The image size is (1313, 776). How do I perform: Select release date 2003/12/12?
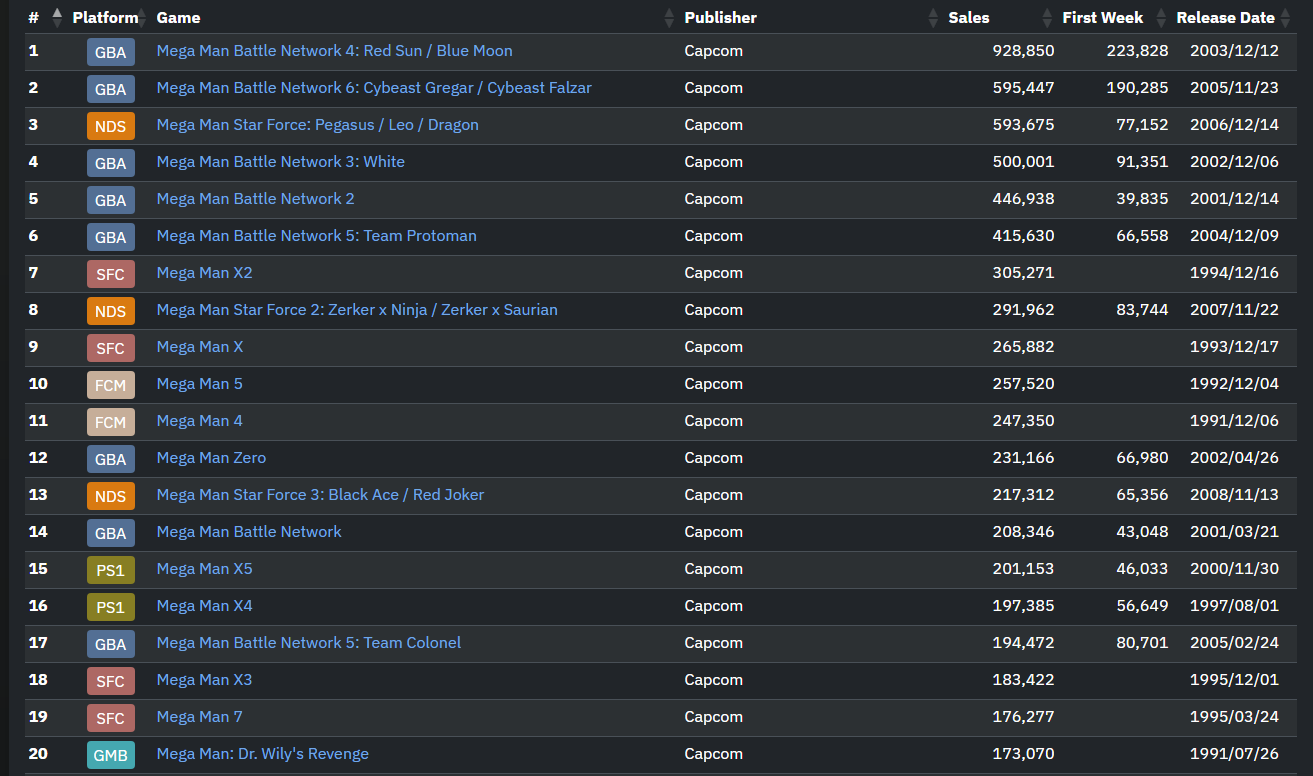click(1234, 51)
